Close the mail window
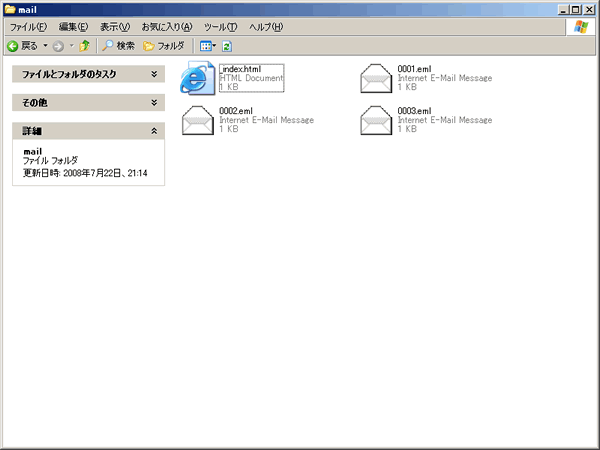600x450 pixels. pyautogui.click(x=589, y=10)
